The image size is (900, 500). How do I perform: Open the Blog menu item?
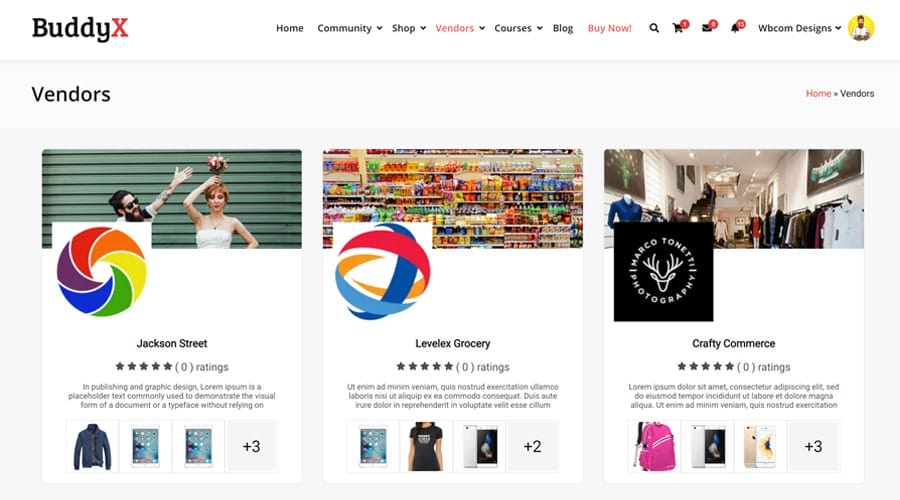562,28
